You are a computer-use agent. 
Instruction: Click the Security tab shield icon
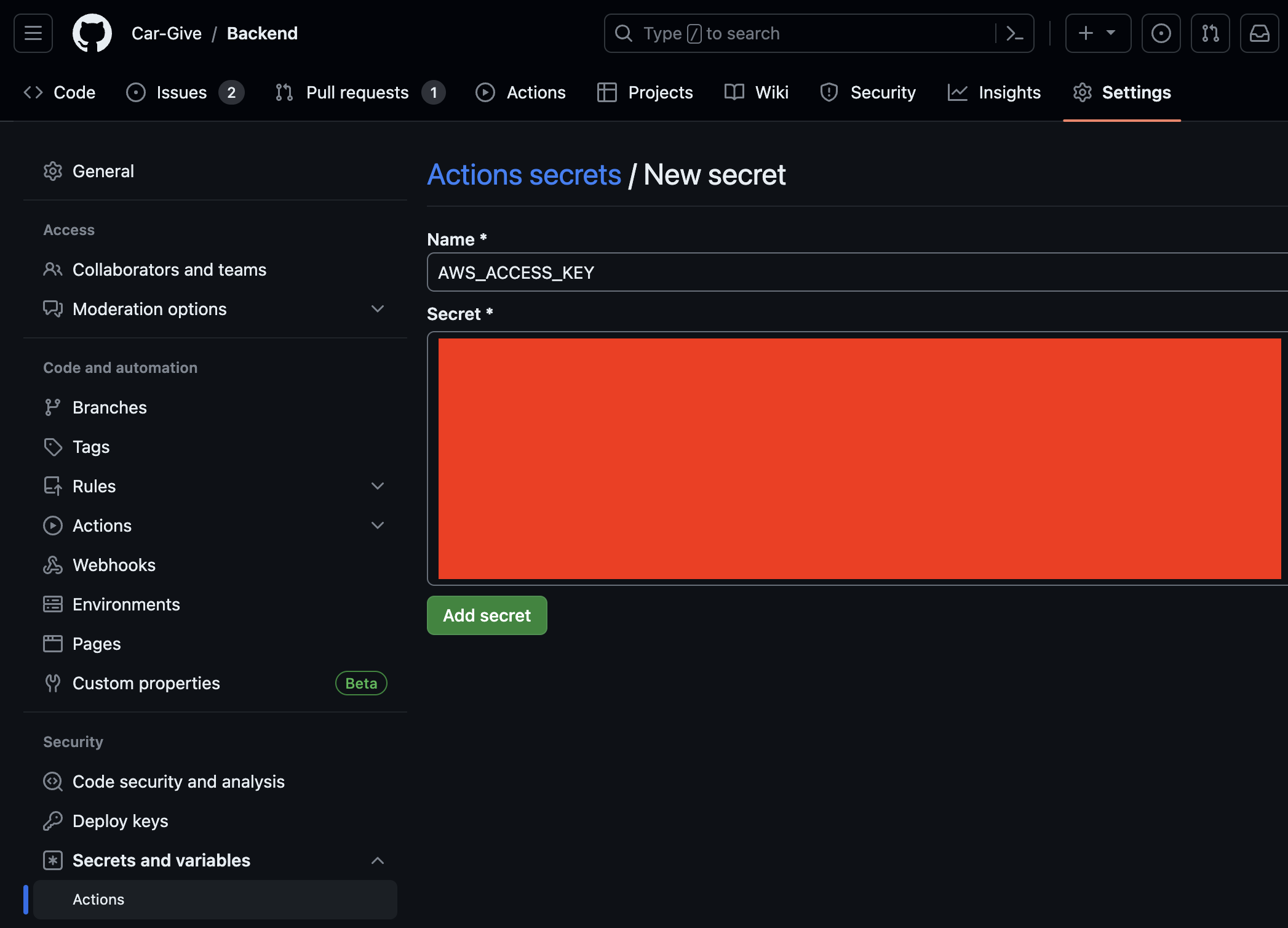(829, 92)
